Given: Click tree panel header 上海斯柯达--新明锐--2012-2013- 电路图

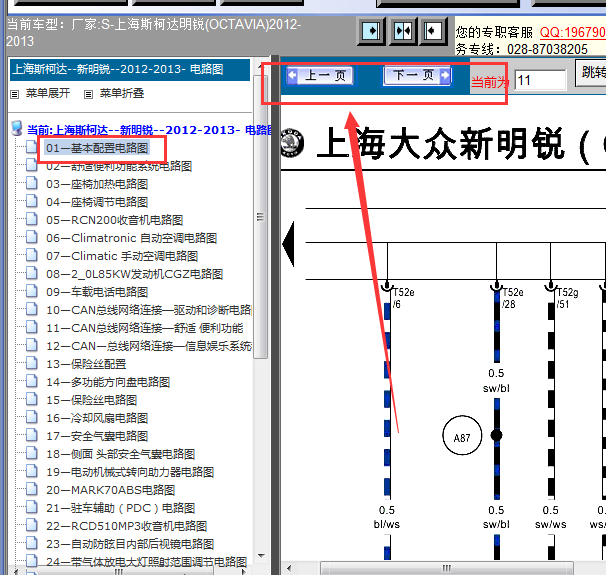Looking at the screenshot, I should pyautogui.click(x=130, y=70).
